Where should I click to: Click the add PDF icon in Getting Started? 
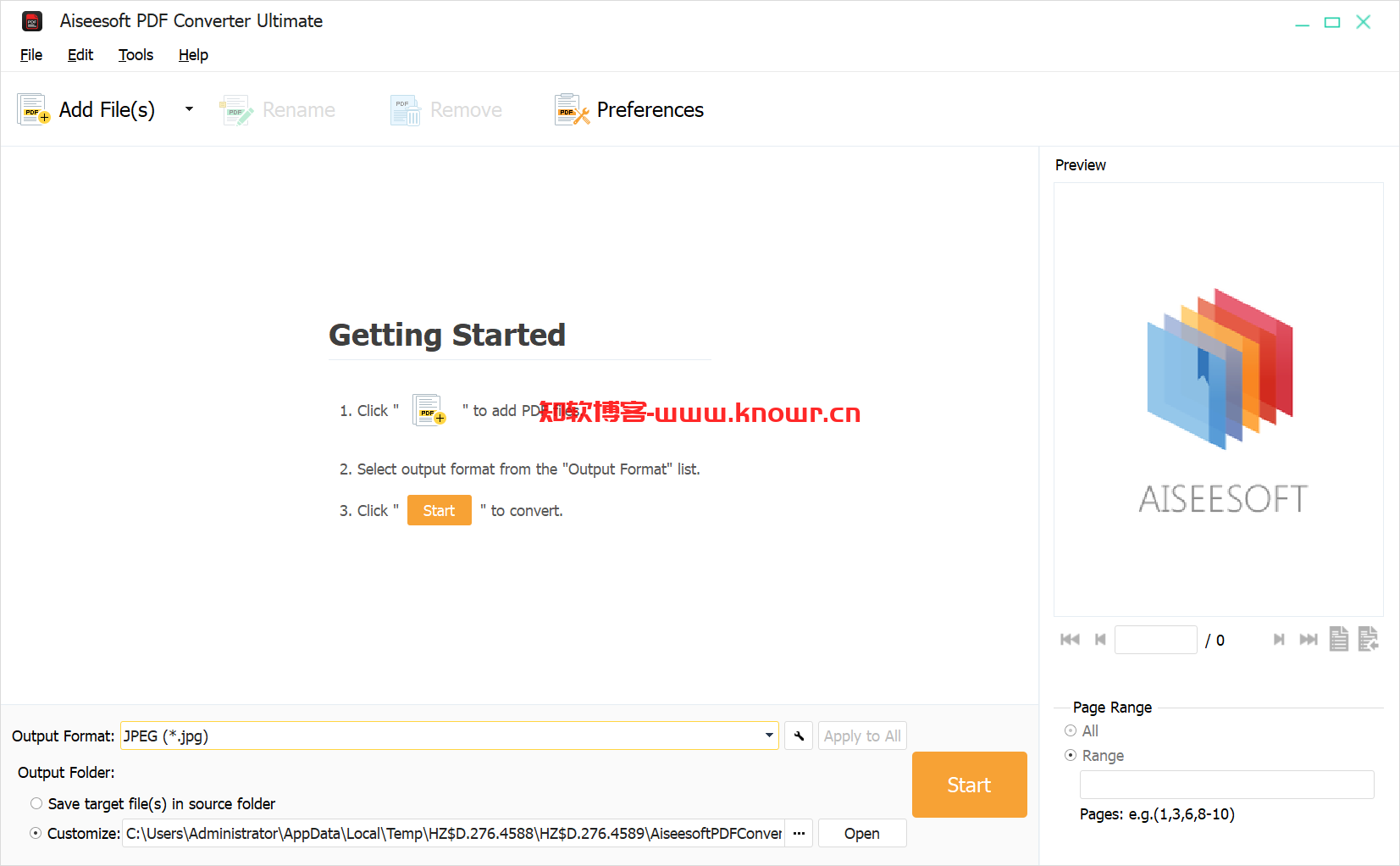click(x=429, y=410)
